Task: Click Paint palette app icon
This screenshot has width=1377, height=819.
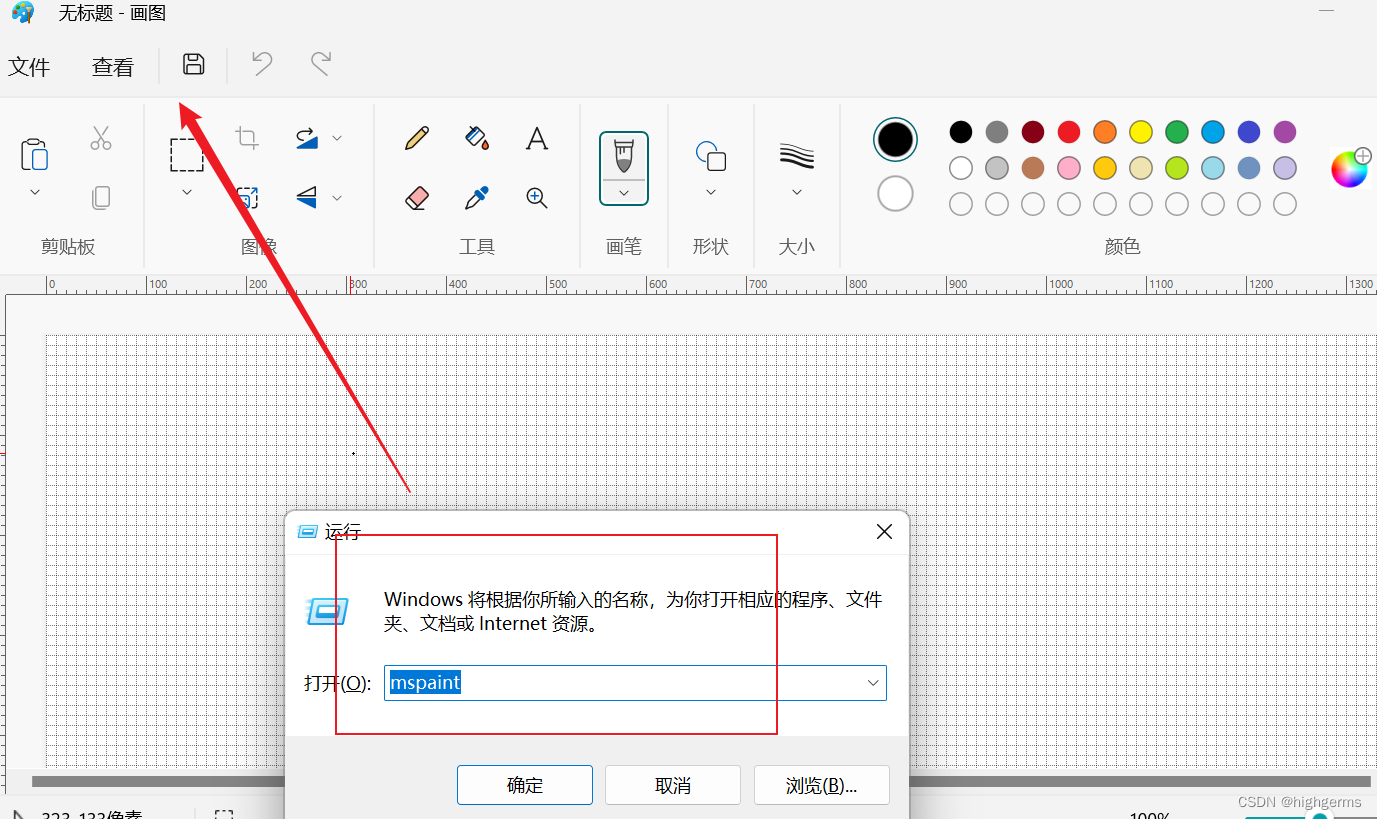Action: [23, 13]
